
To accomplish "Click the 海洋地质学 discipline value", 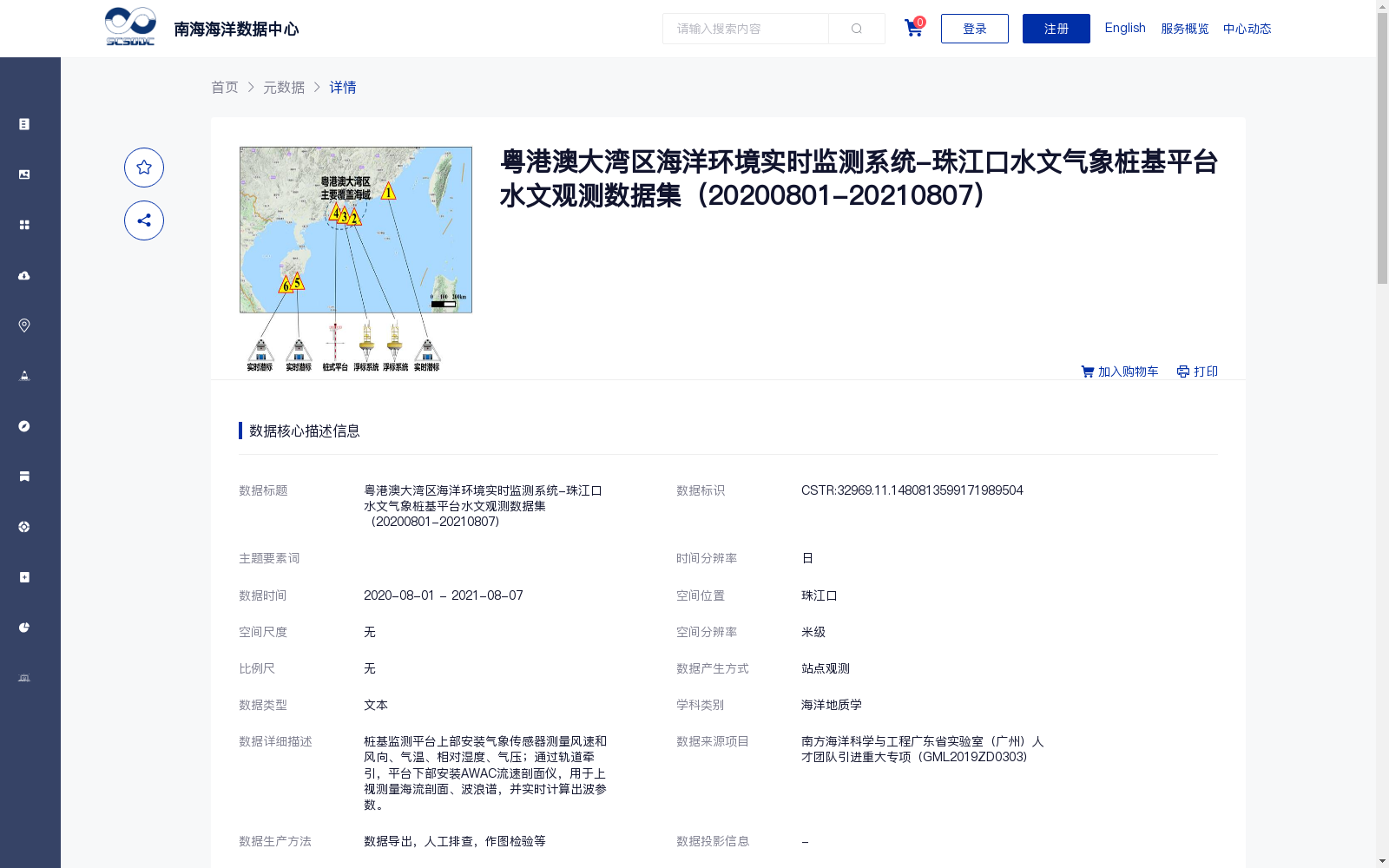I will (x=832, y=705).
